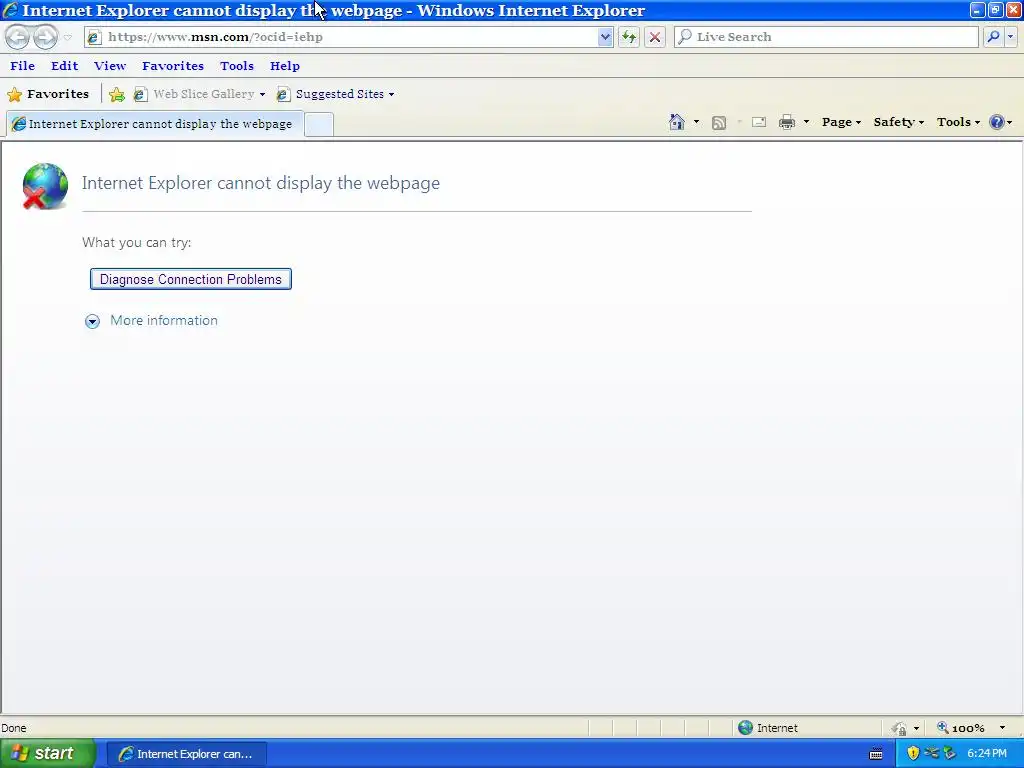Click the Forward navigation arrow

click(x=45, y=37)
